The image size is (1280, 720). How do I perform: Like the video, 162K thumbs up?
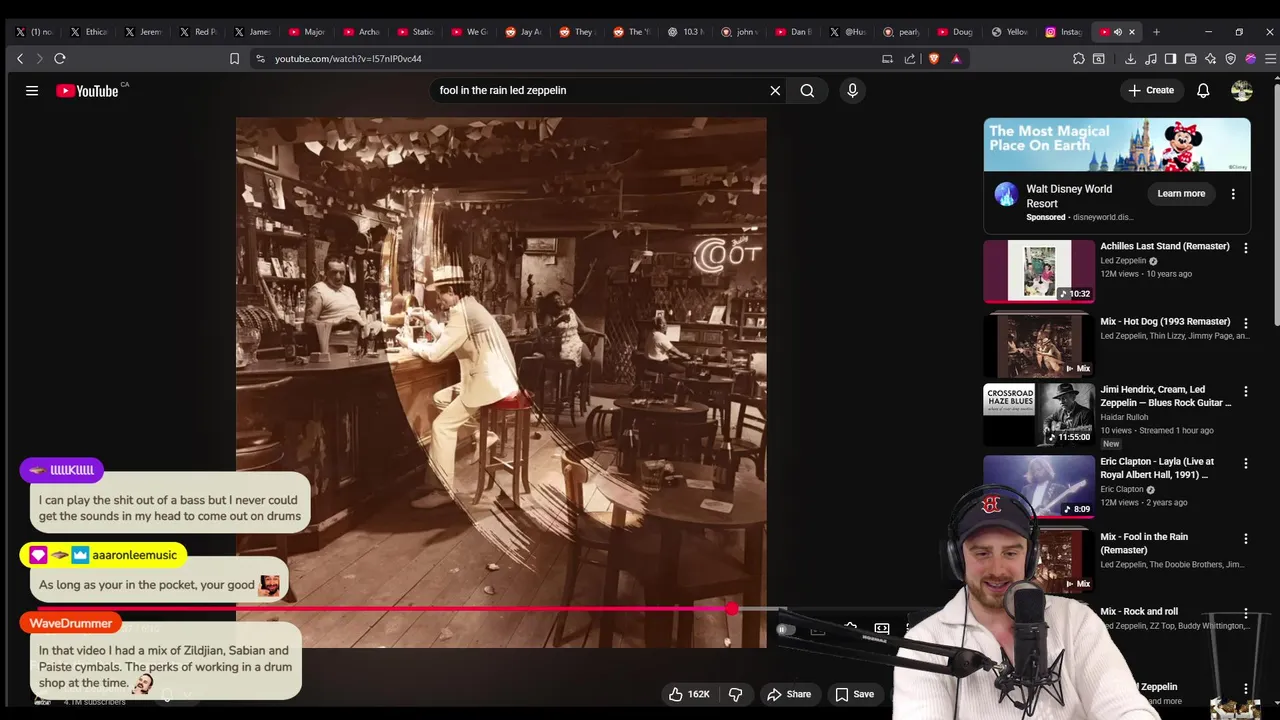pyautogui.click(x=690, y=694)
